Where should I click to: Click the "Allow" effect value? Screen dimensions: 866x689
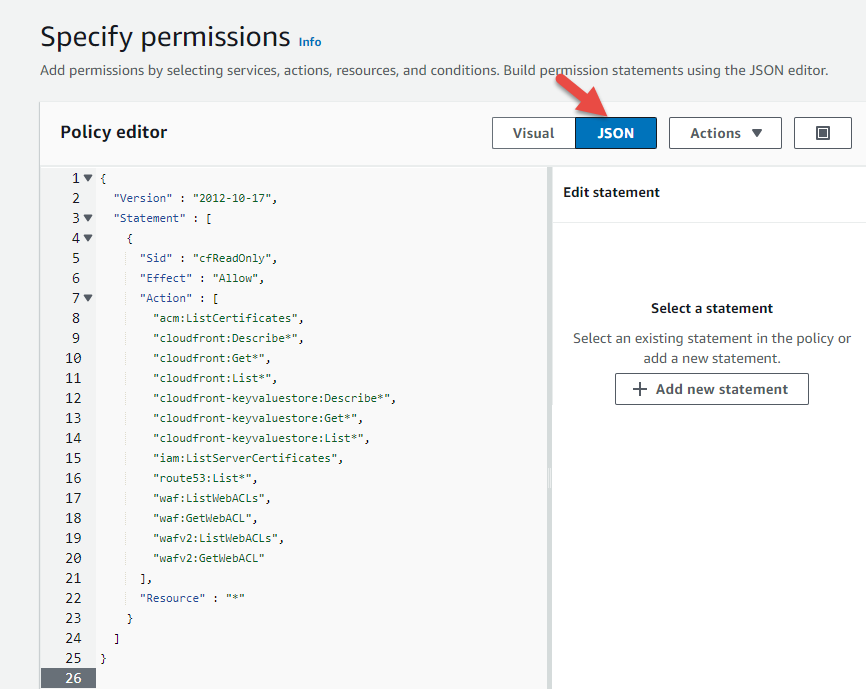pos(235,278)
